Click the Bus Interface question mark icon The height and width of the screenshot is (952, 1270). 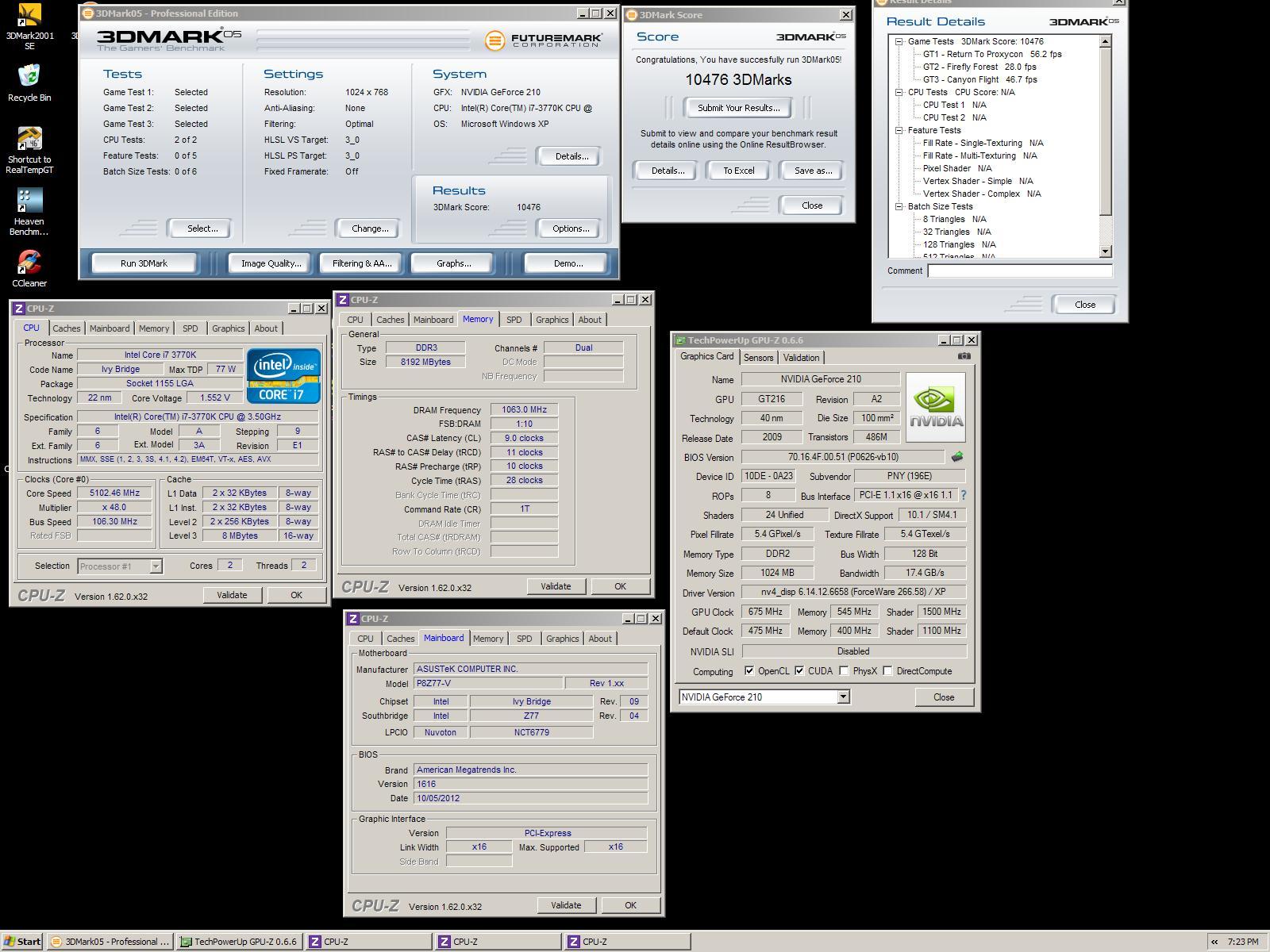(x=964, y=495)
